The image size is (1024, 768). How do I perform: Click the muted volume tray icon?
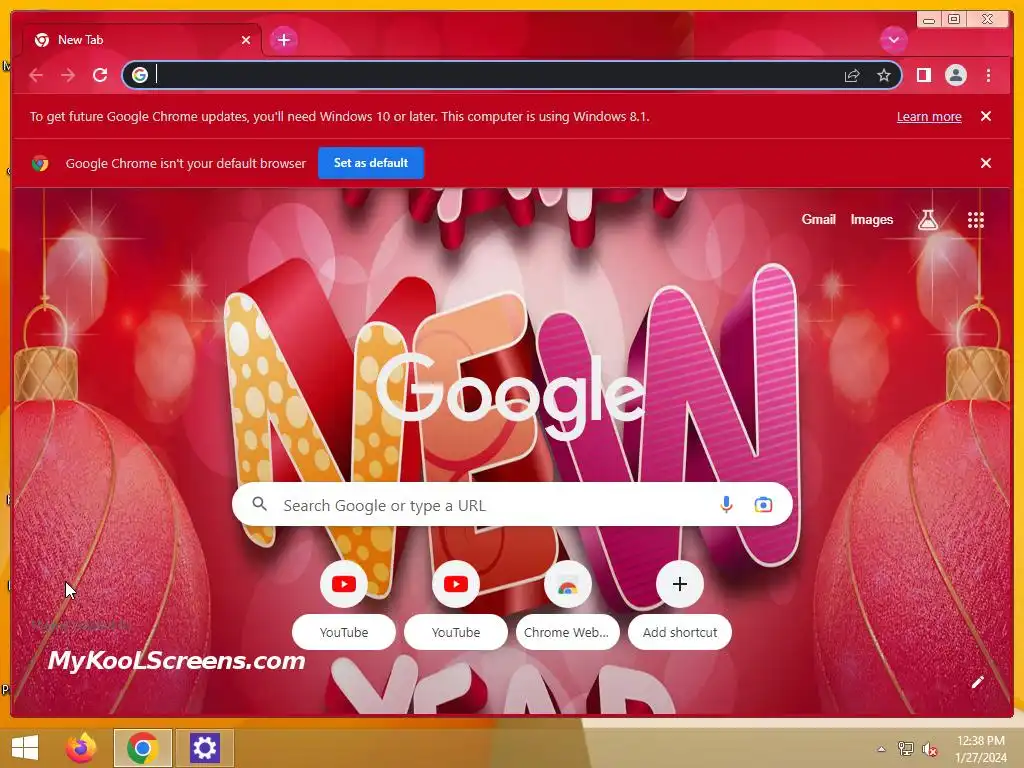click(929, 749)
